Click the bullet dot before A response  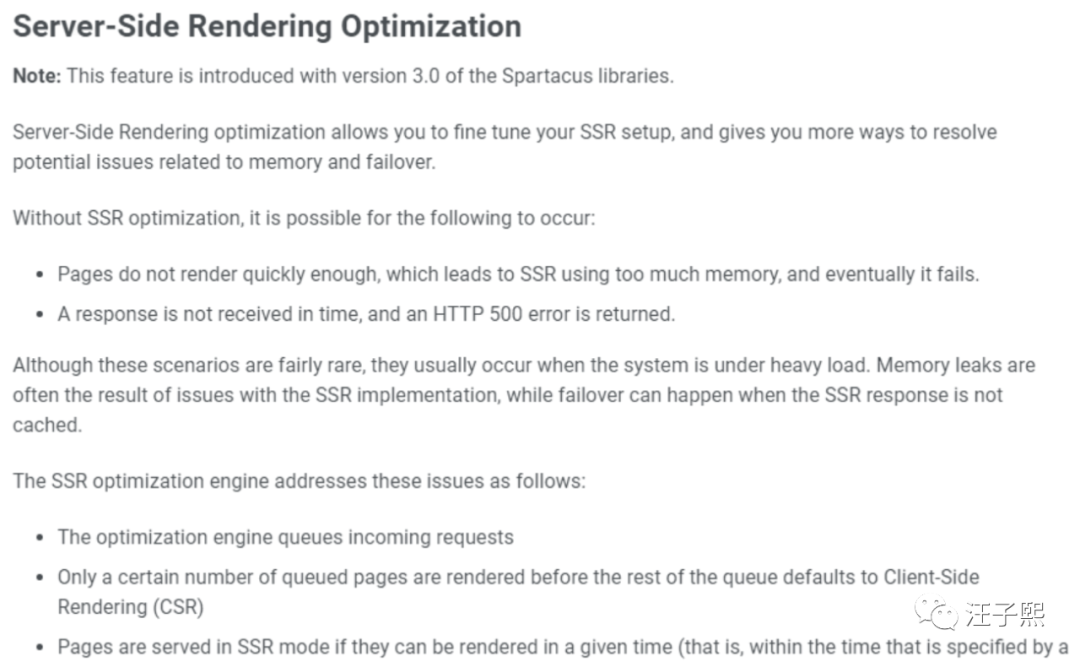(x=40, y=315)
